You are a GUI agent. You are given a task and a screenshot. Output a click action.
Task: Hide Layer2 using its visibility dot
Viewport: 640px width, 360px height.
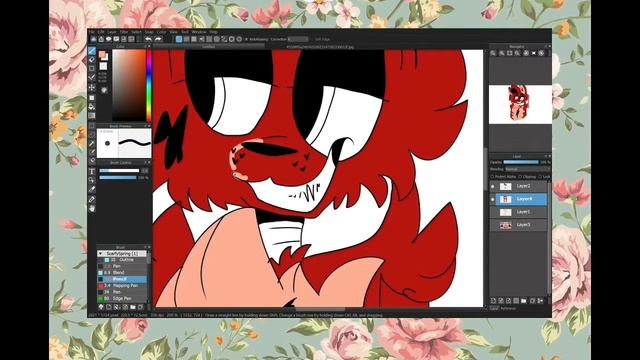tap(493, 187)
